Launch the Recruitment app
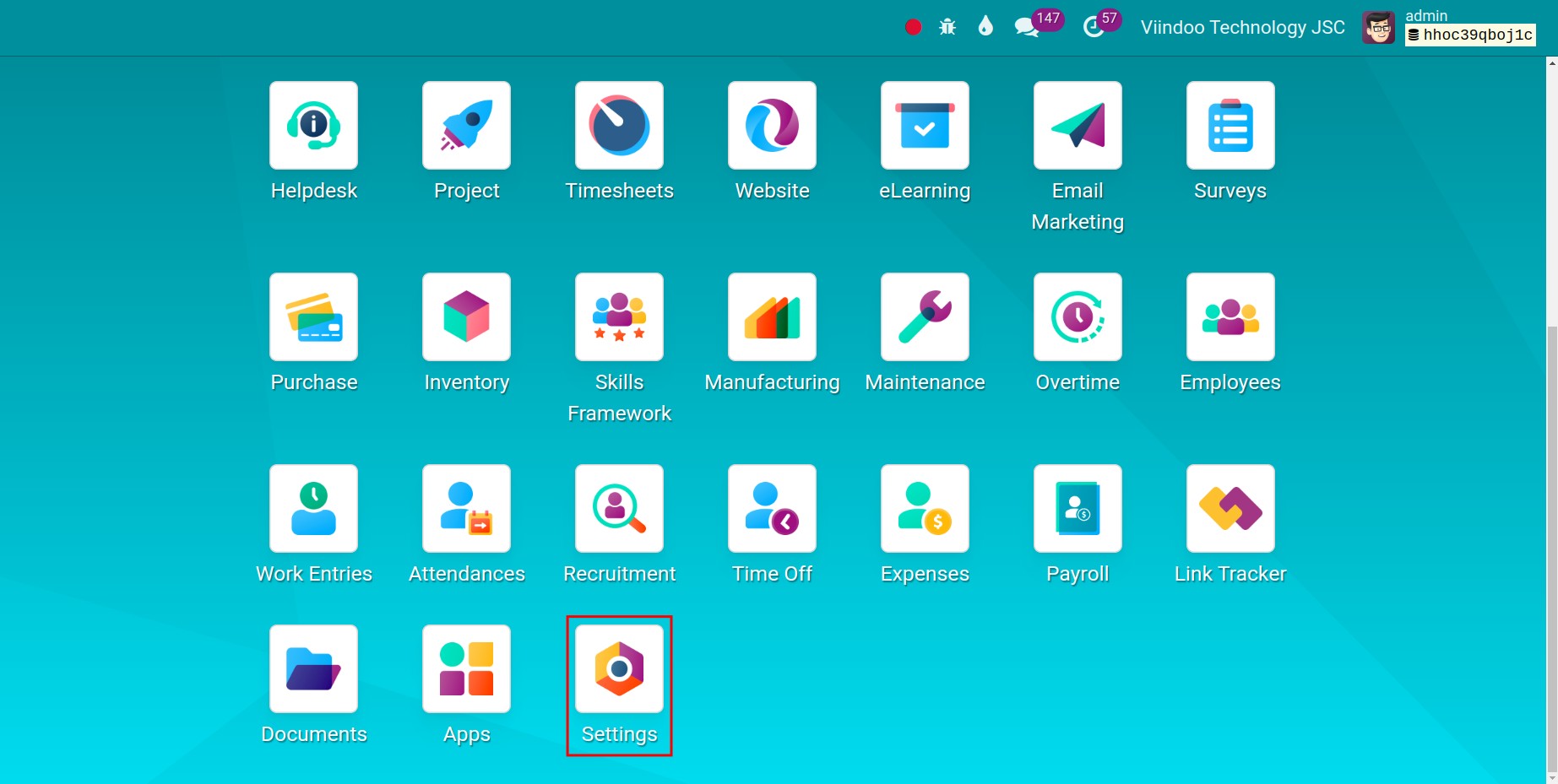This screenshot has width=1558, height=784. [619, 509]
